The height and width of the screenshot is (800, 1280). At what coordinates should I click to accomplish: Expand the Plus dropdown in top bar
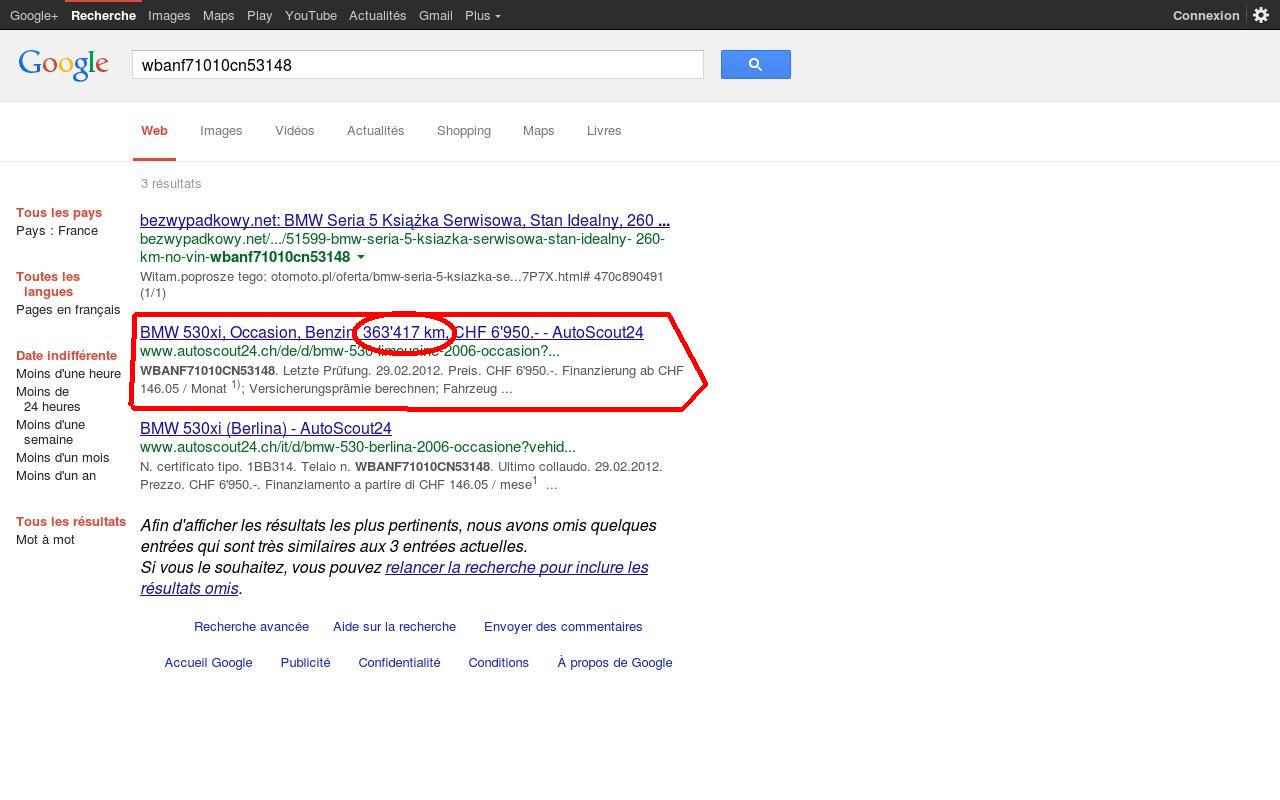point(483,15)
